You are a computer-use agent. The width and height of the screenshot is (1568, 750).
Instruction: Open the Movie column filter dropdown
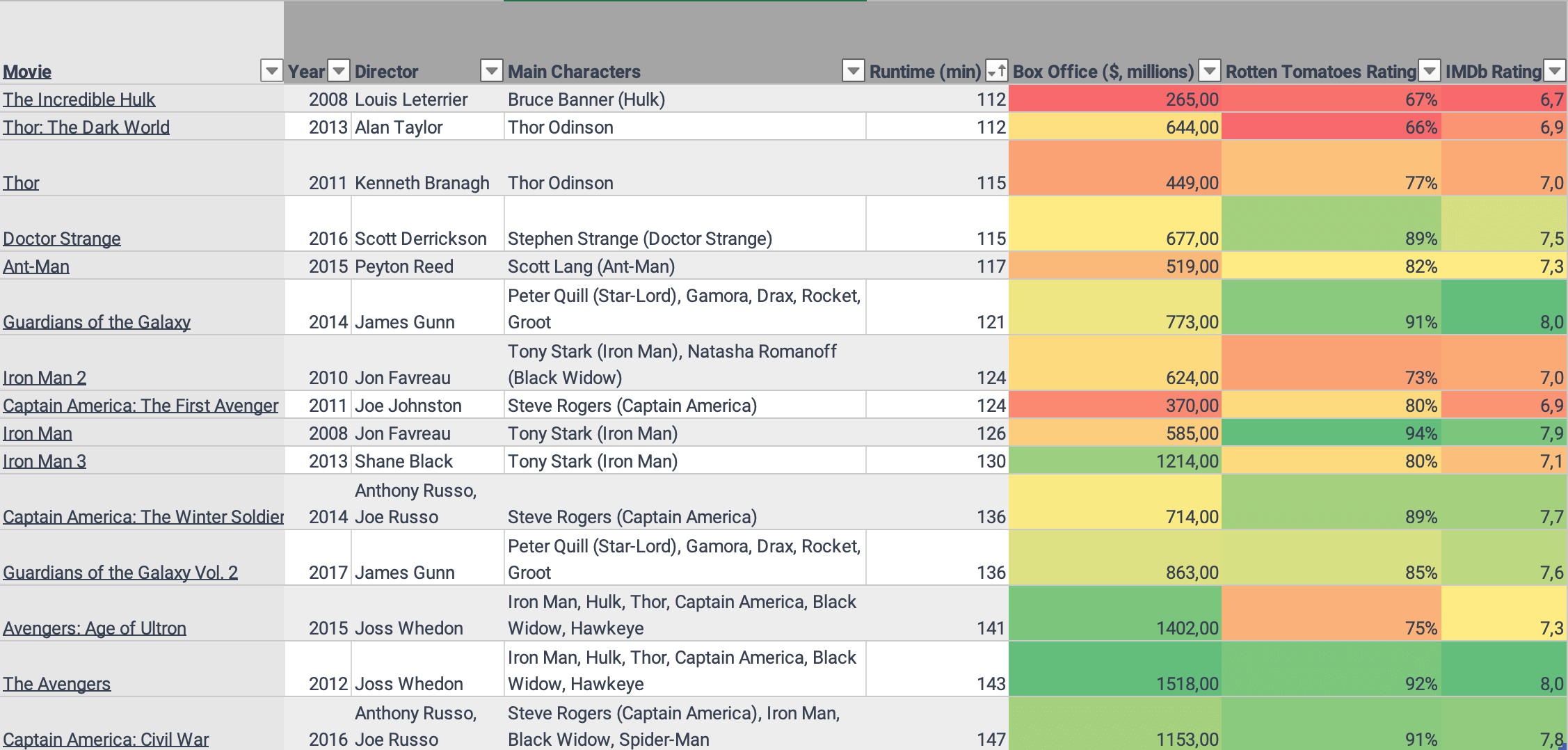point(271,71)
